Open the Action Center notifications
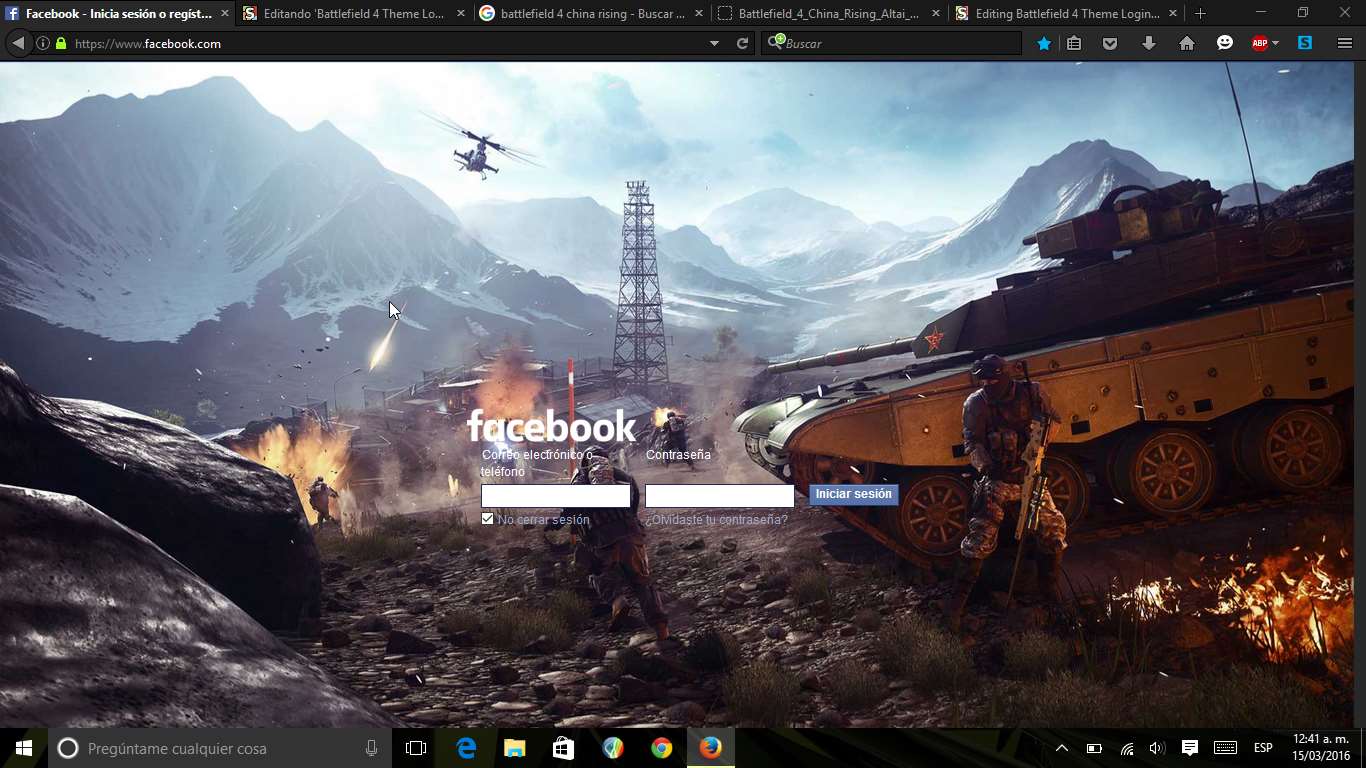This screenshot has height=768, width=1366. (x=1189, y=748)
